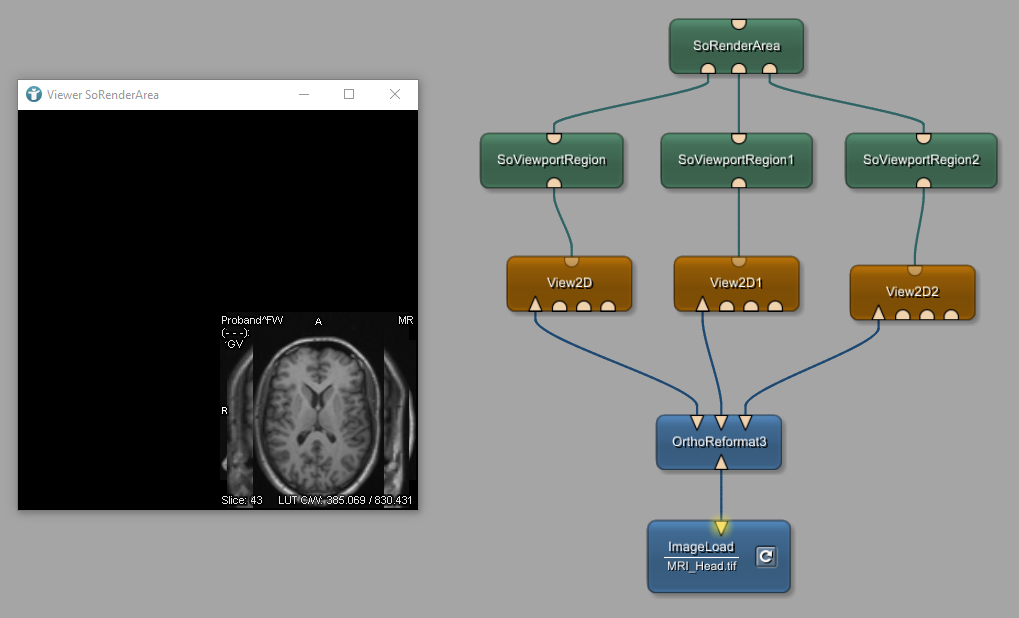Click the Viewer SoRenderArea window logo icon
1019x618 pixels.
pyautogui.click(x=34, y=94)
